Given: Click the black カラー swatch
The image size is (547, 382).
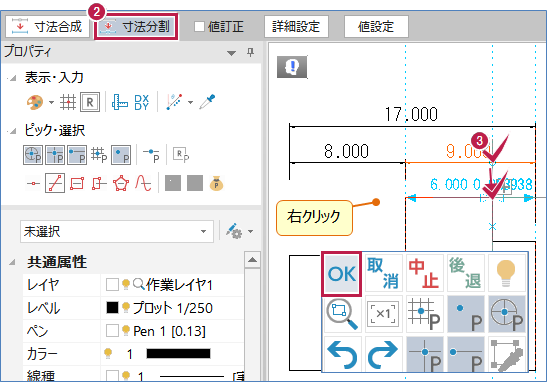Looking at the screenshot, I should (178, 354).
